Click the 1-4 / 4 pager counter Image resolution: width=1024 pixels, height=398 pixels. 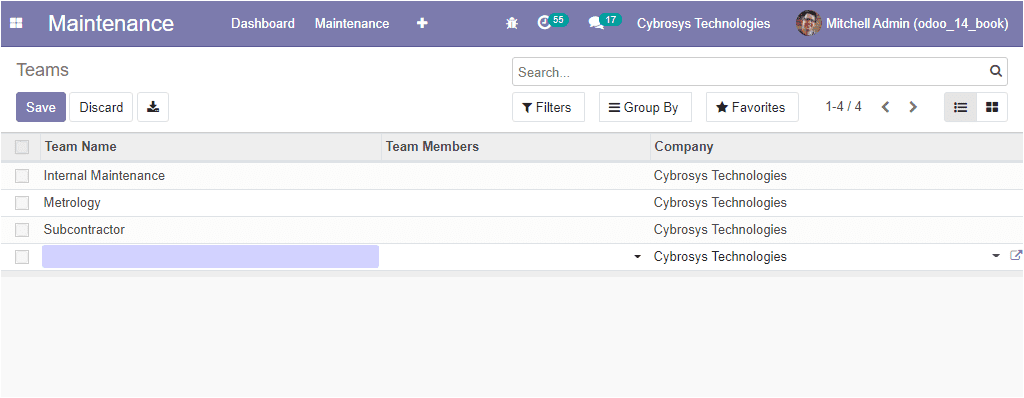coord(843,107)
